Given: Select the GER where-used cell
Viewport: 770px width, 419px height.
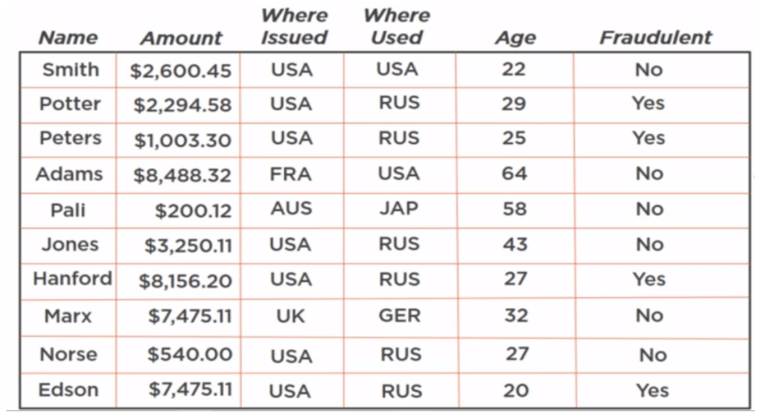Looking at the screenshot, I should (398, 315).
